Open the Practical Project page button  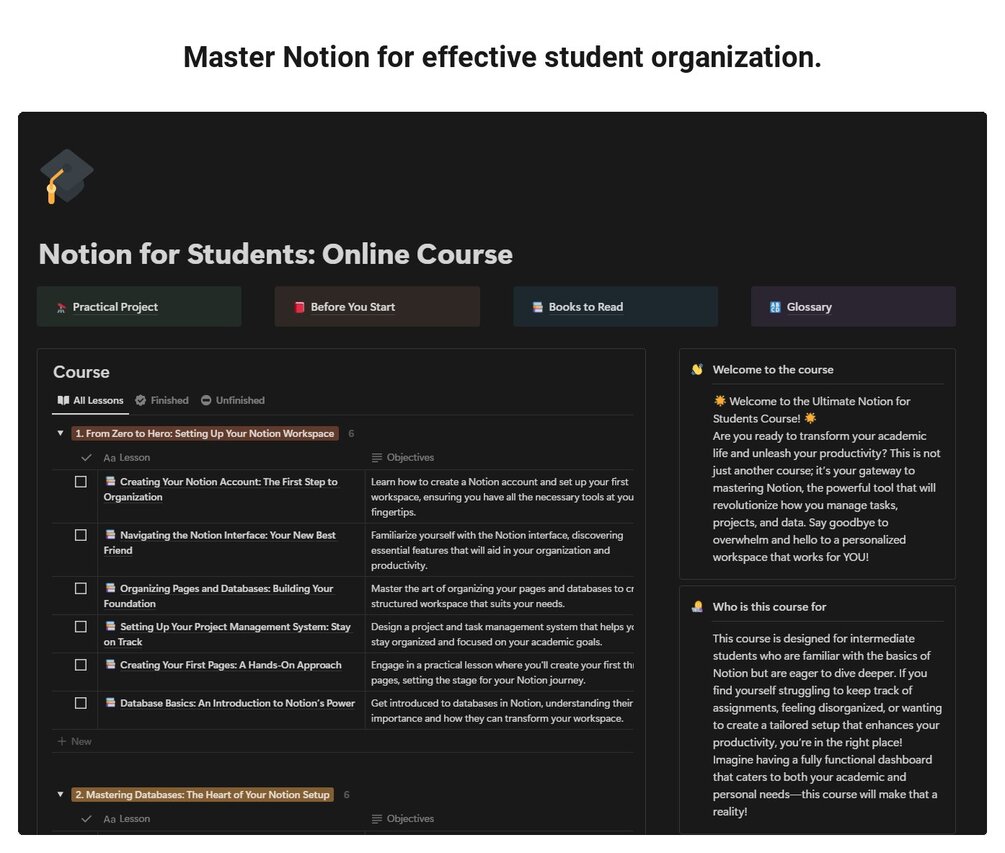(139, 306)
